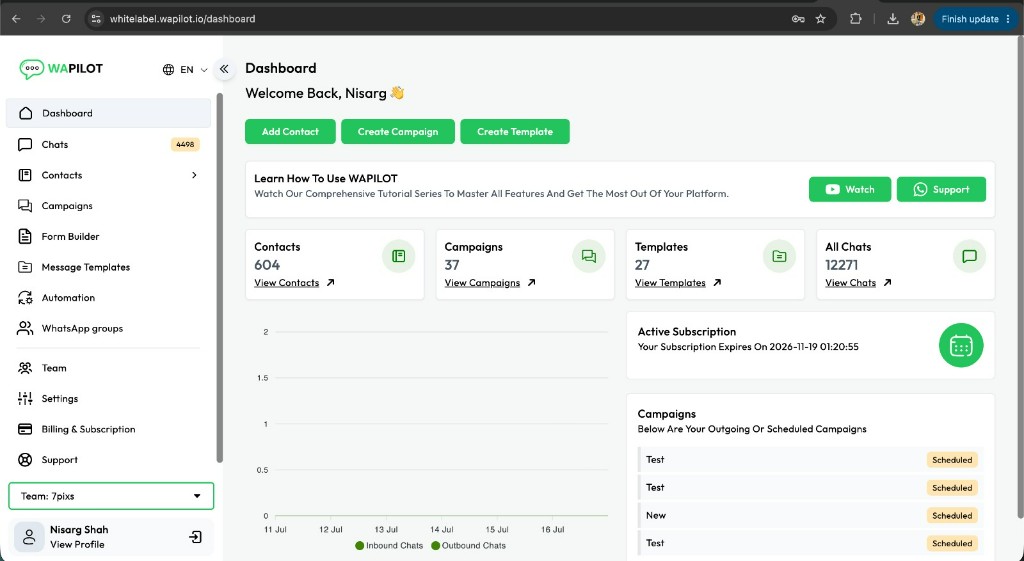Click the Dashboard home icon
This screenshot has width=1024, height=561.
(25, 113)
